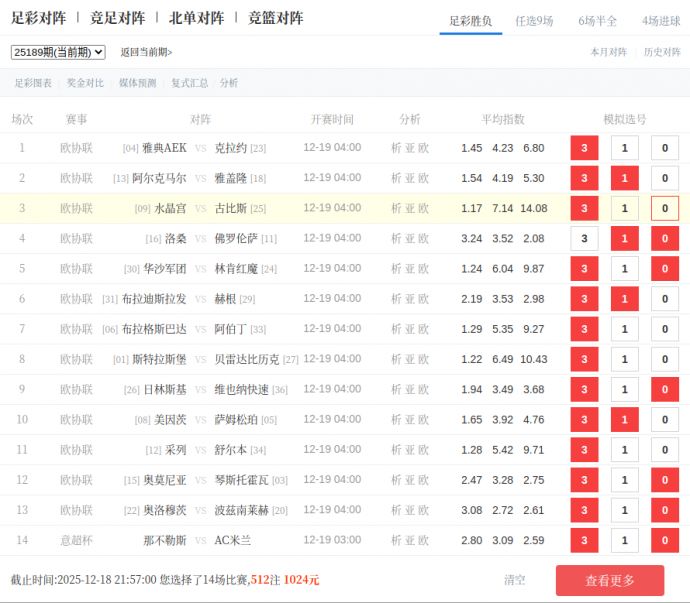The width and height of the screenshot is (690, 603).
Task: Open the 历史对阵 link
Action: pos(662,52)
